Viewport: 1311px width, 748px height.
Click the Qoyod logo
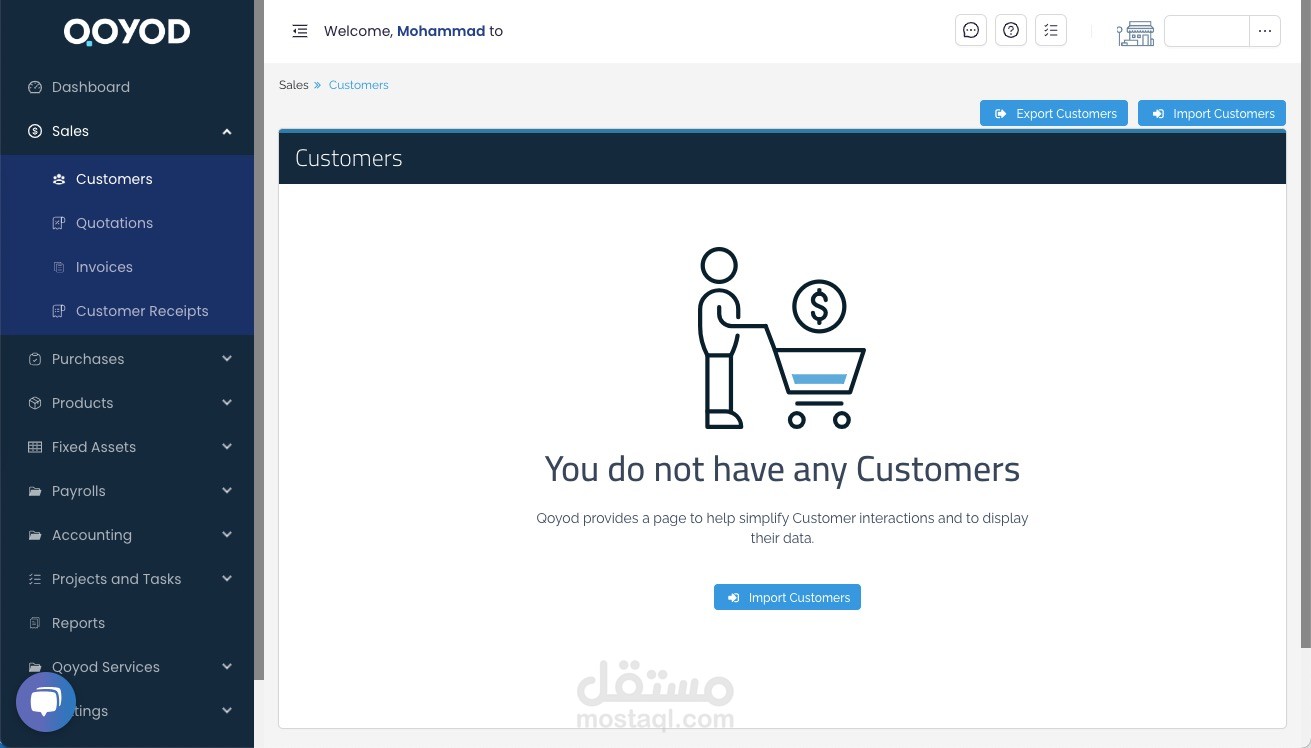(127, 32)
